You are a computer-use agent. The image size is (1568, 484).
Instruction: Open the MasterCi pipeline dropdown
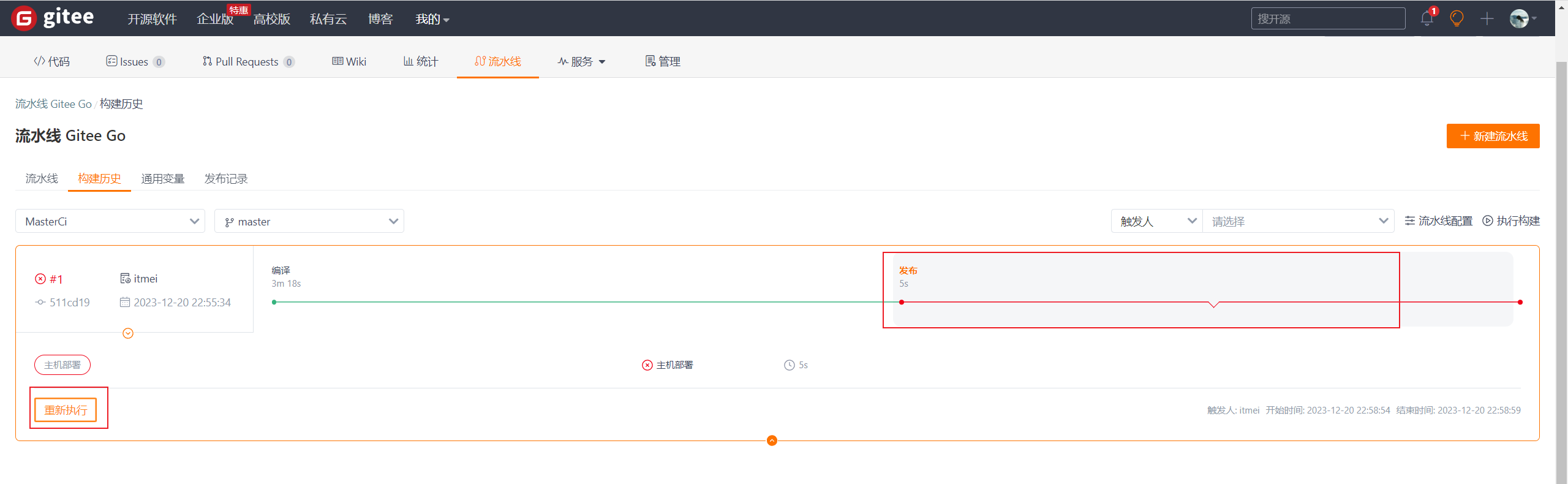tap(110, 221)
